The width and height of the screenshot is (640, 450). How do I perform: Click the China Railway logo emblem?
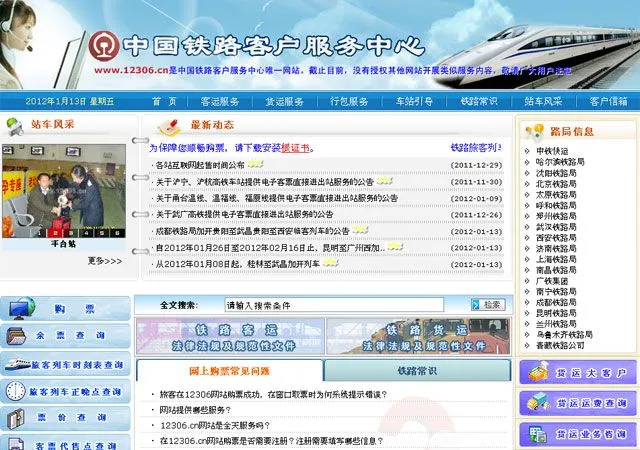click(104, 46)
